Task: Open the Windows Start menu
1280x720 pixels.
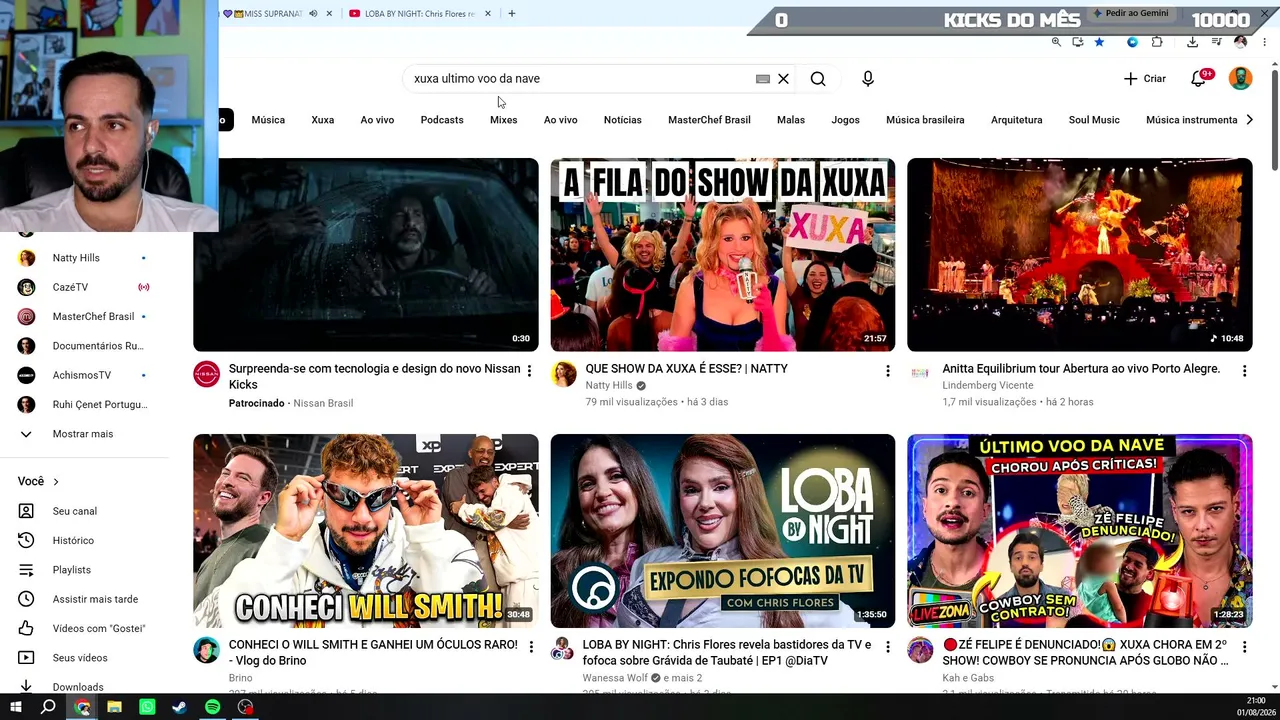Action: (x=16, y=707)
